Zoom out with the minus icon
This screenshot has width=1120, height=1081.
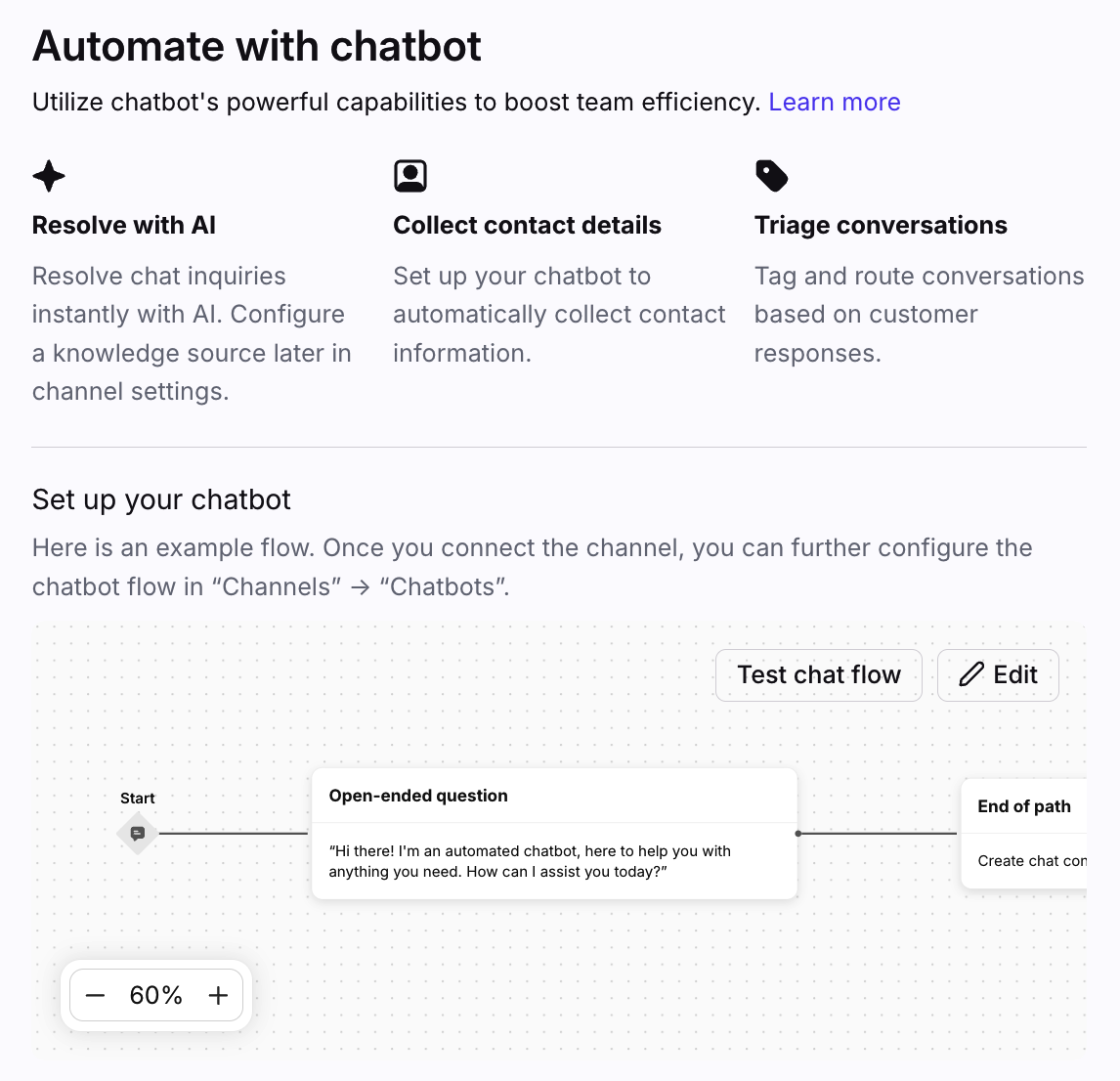point(95,995)
